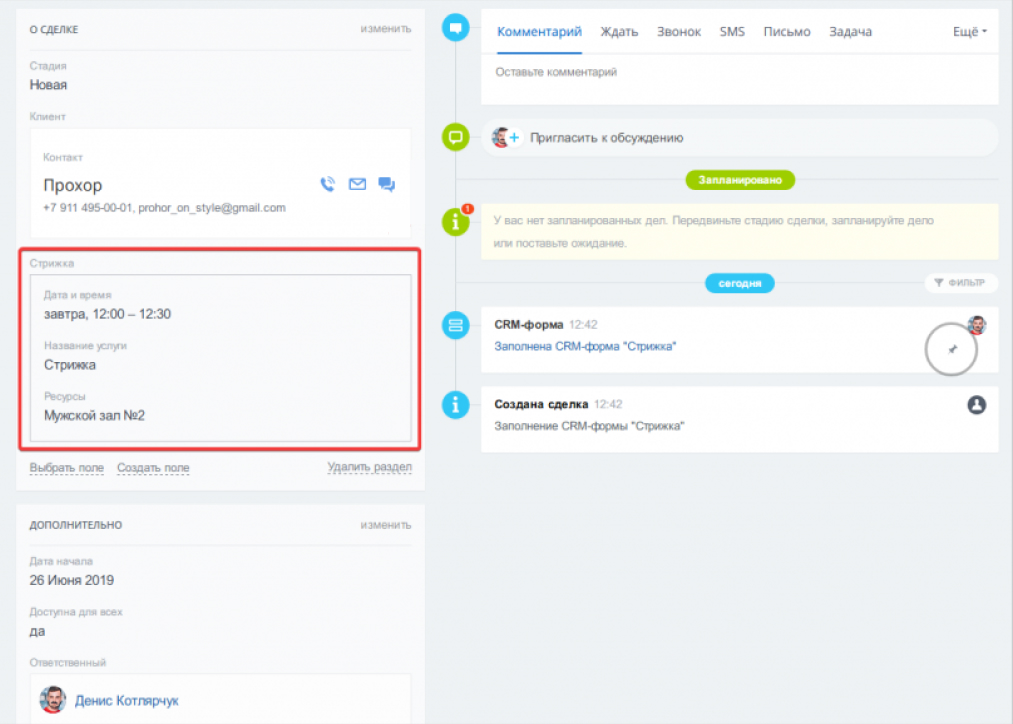Click the blue comment timeline icon
This screenshot has width=1013, height=724.
pyautogui.click(x=456, y=28)
